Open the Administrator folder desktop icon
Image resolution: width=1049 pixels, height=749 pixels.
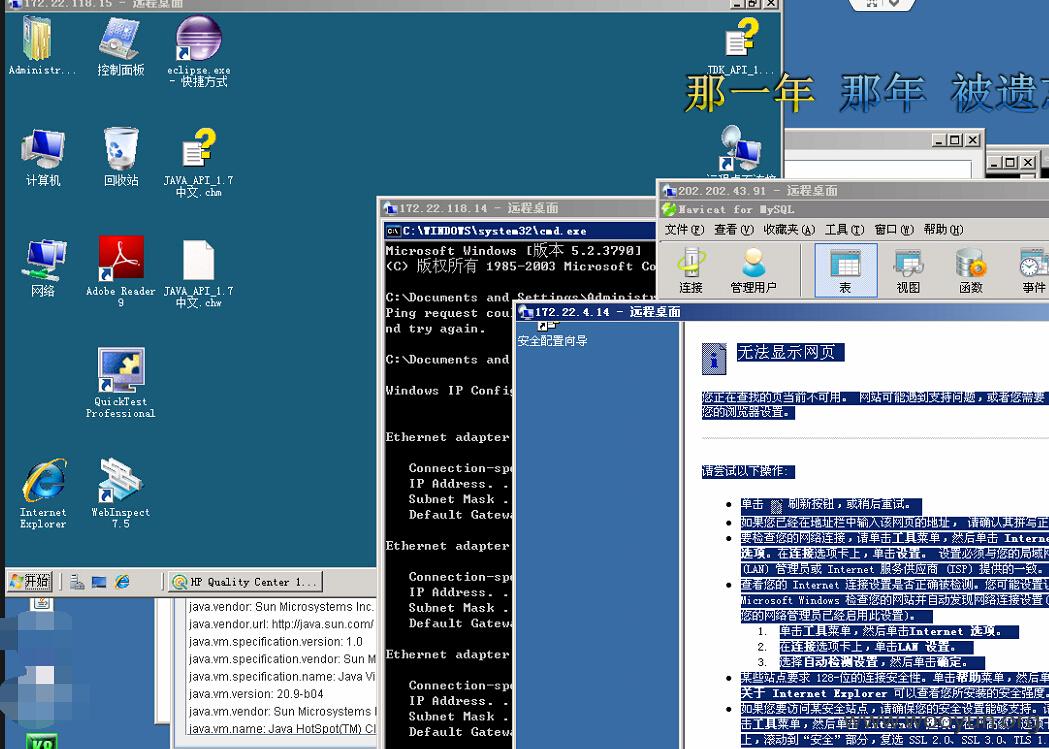point(41,44)
